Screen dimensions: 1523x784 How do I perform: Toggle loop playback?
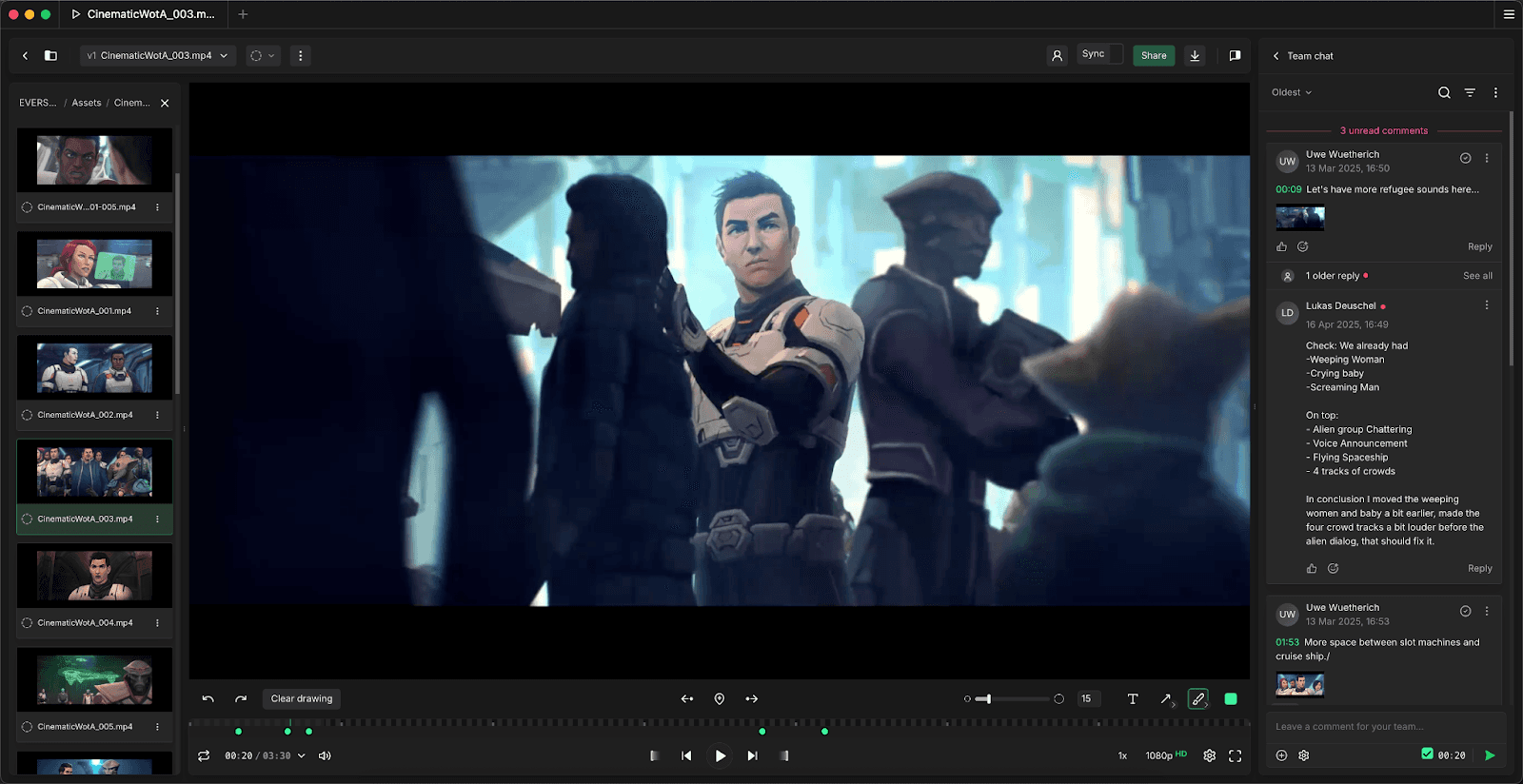pos(204,755)
